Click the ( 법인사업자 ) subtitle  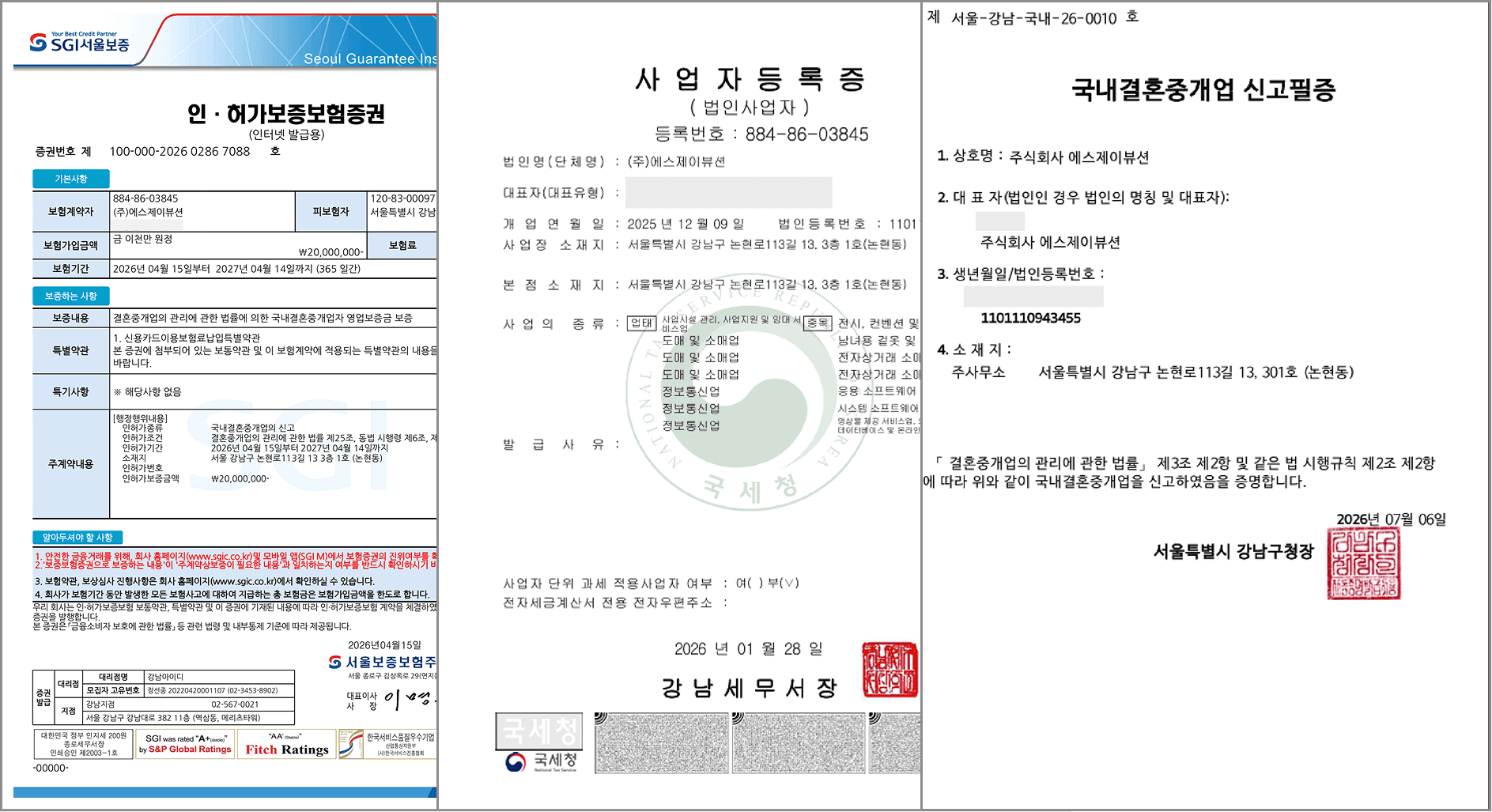click(750, 107)
